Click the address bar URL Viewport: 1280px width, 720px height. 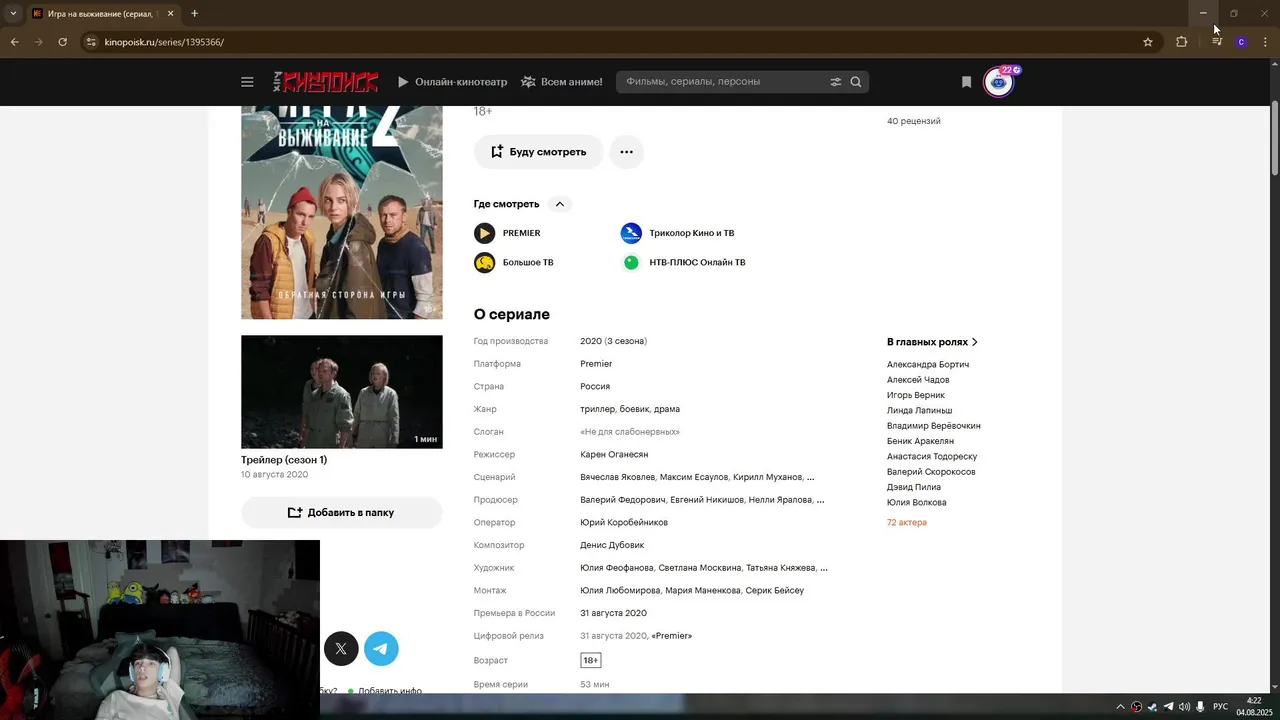coord(164,42)
